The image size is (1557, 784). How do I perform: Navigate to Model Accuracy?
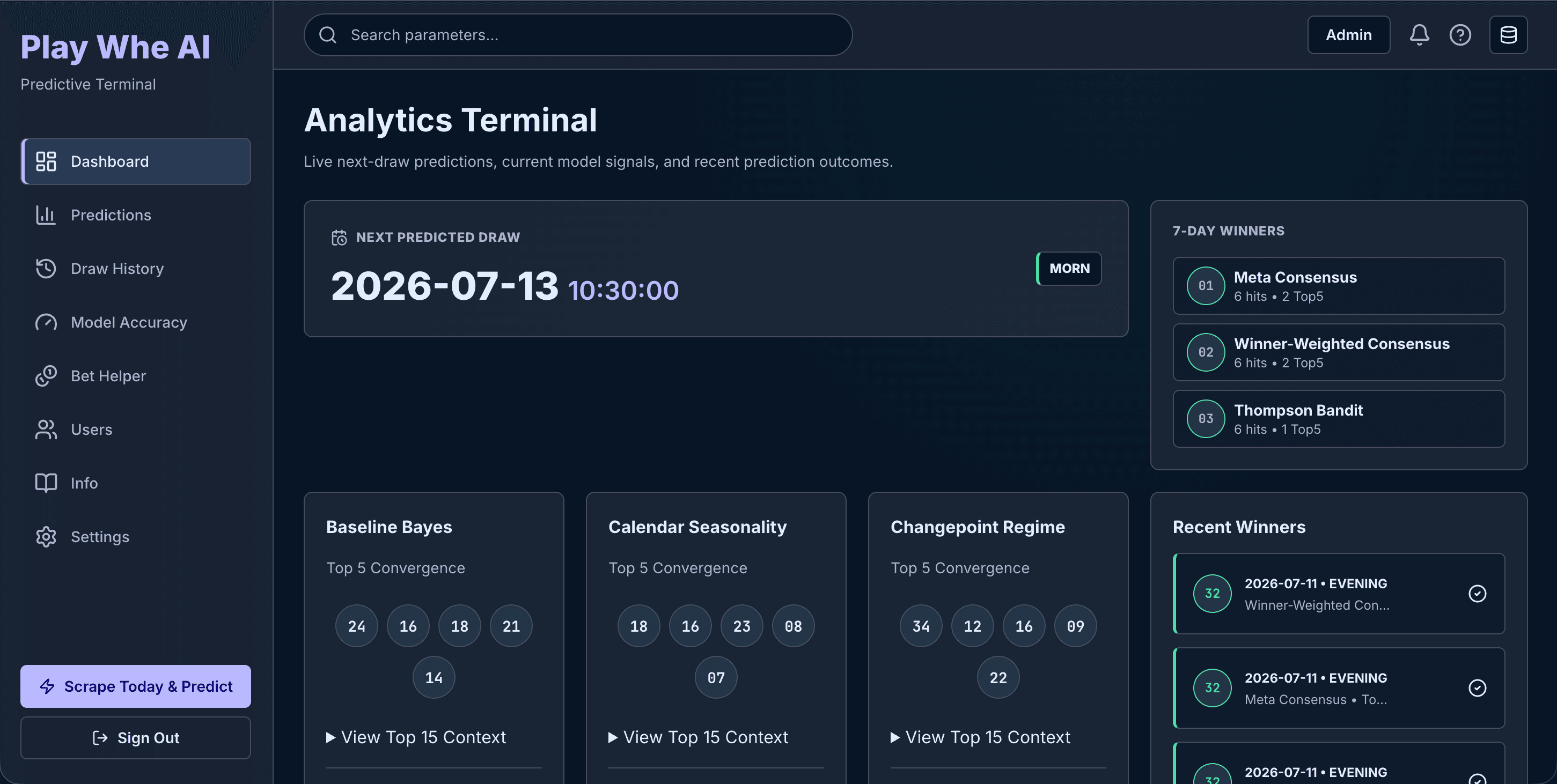[x=136, y=322]
